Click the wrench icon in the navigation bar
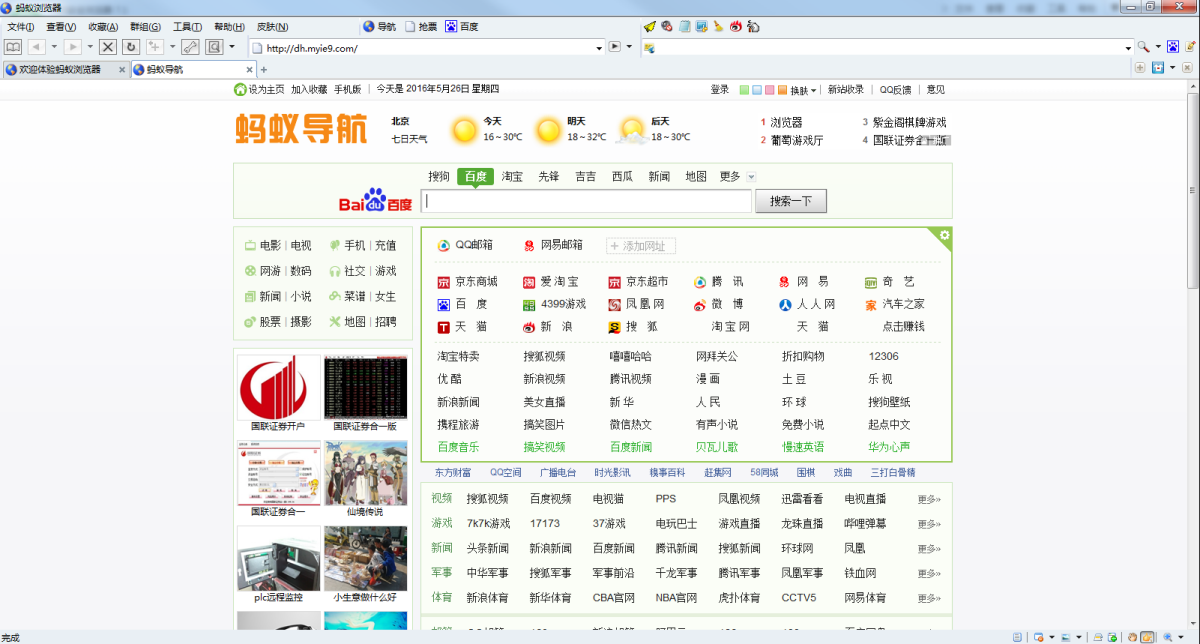This screenshot has height=644, width=1200. pos(191,47)
